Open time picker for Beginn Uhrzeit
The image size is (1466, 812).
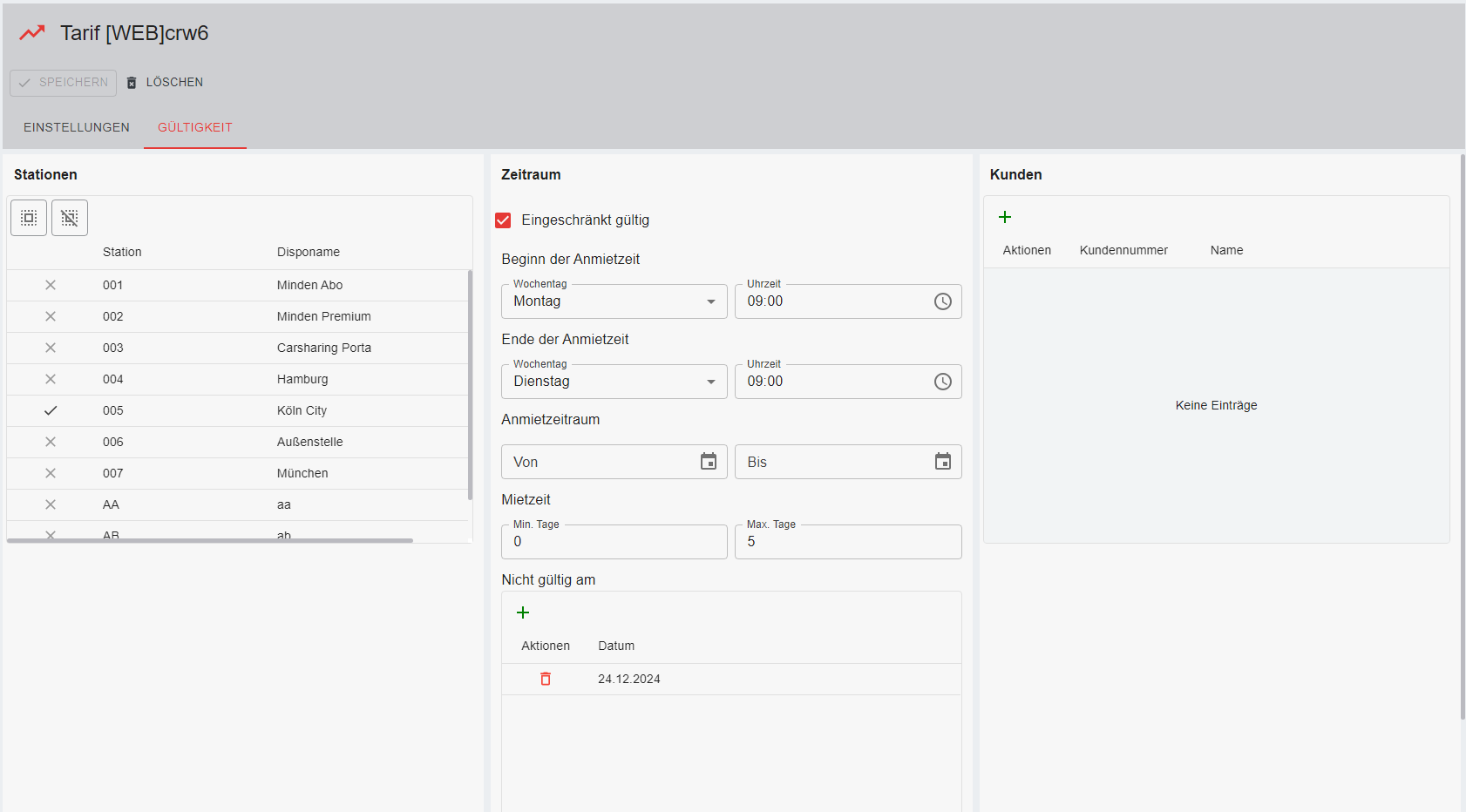[942, 301]
